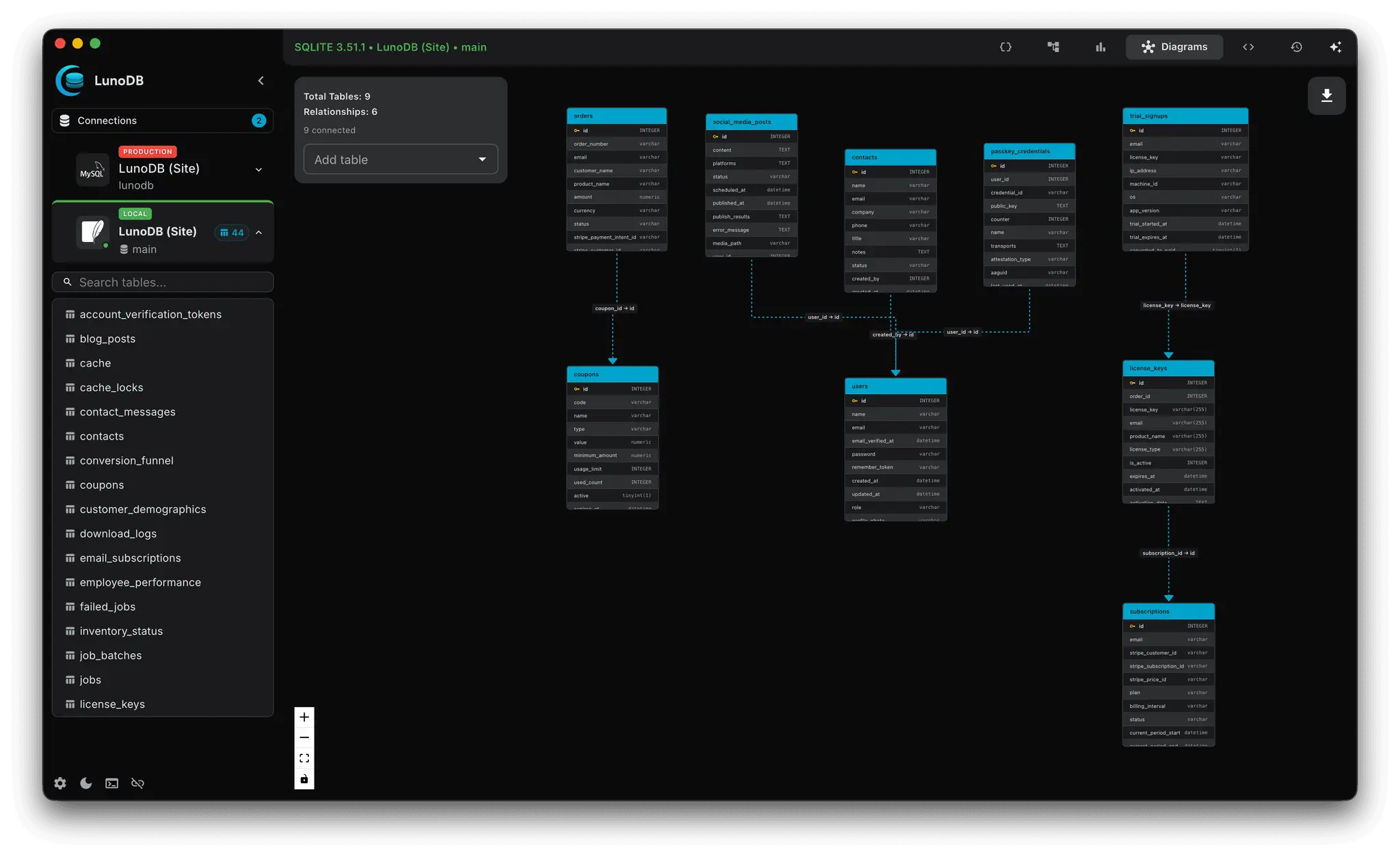Open the license_keys table in sidebar
This screenshot has height=857, width=1400.
point(163,704)
